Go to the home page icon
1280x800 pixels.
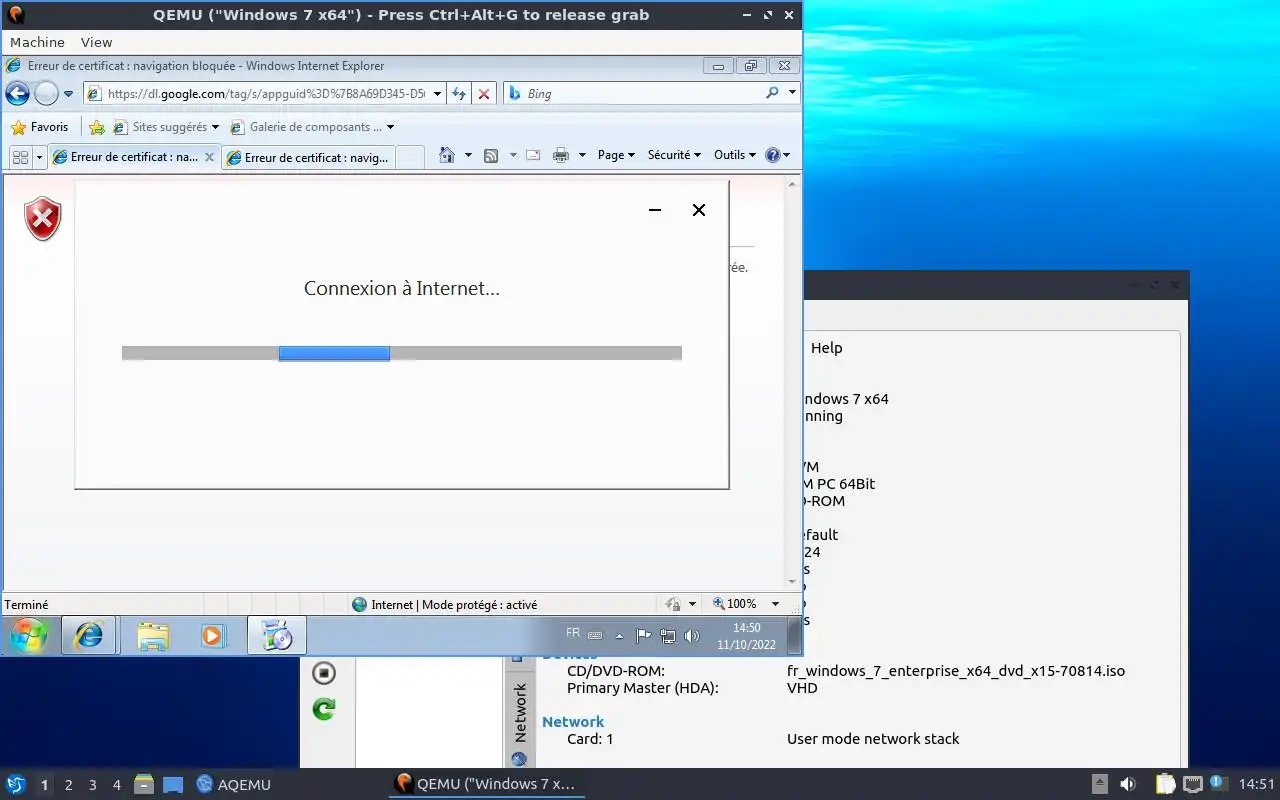pyautogui.click(x=447, y=155)
